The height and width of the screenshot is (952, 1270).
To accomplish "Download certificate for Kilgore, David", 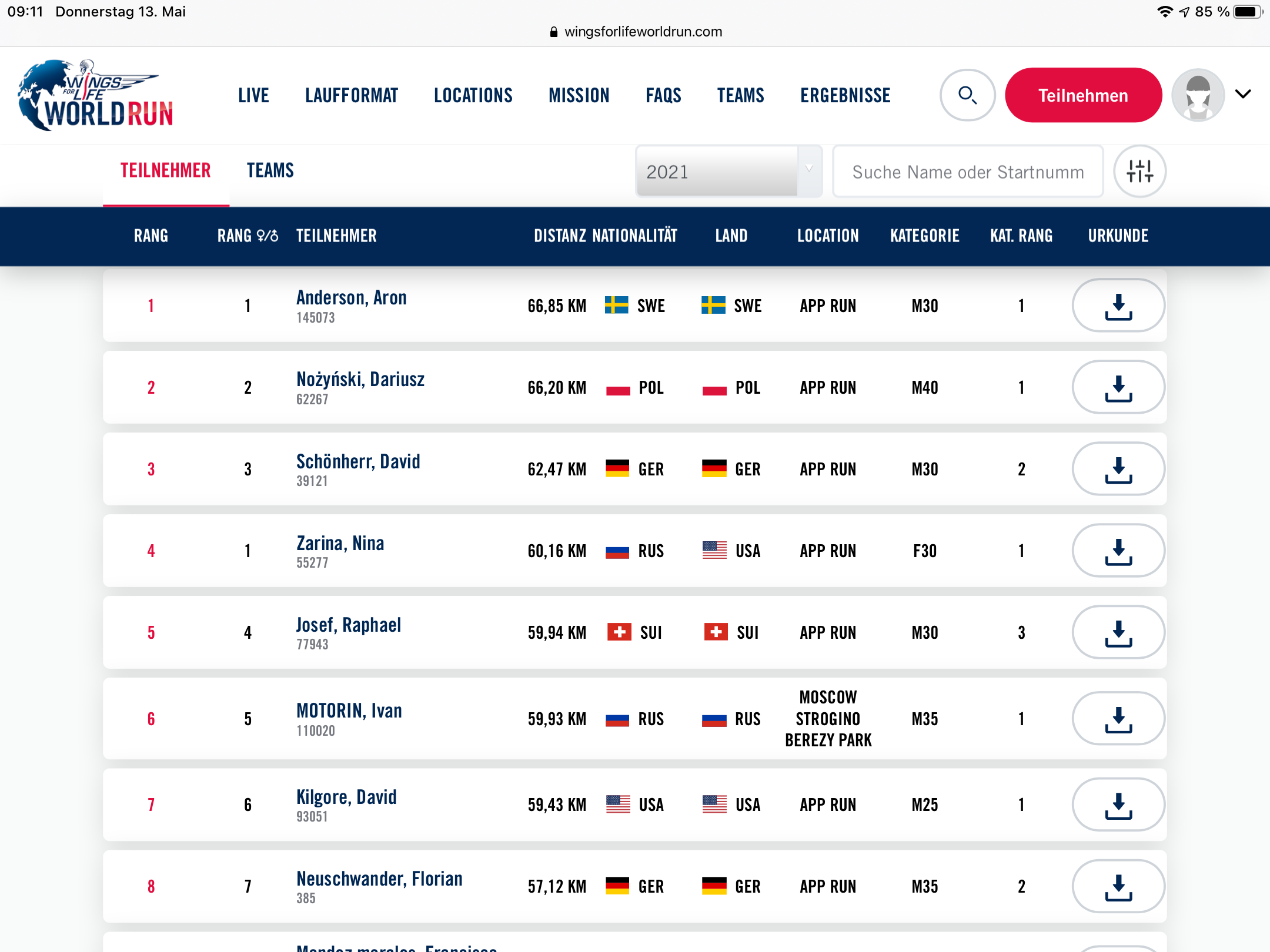I will 1118,804.
